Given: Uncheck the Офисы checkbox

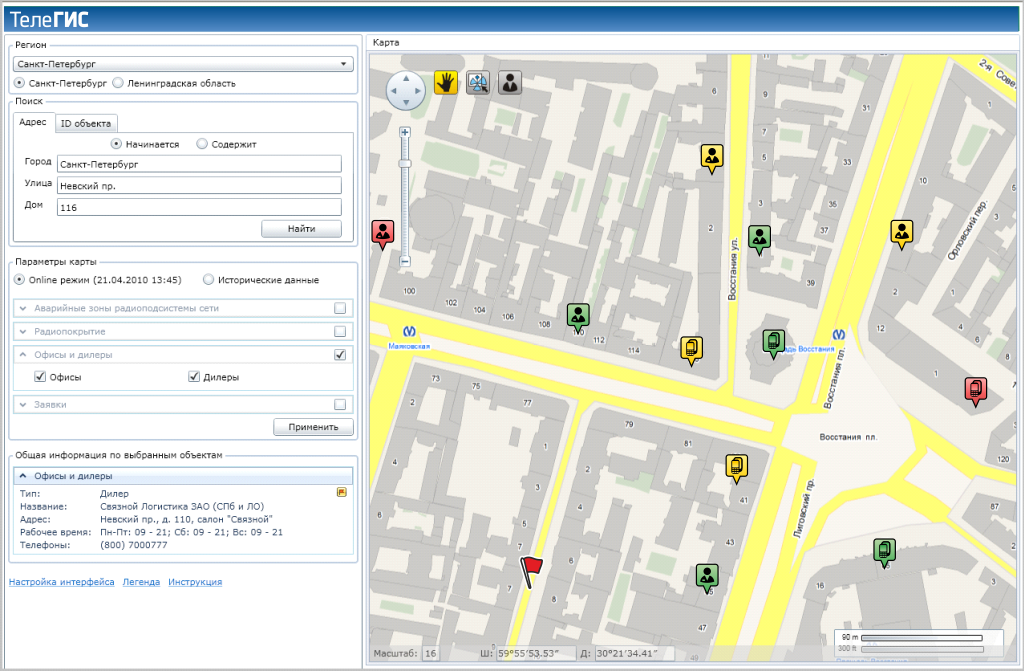Looking at the screenshot, I should coord(40,377).
